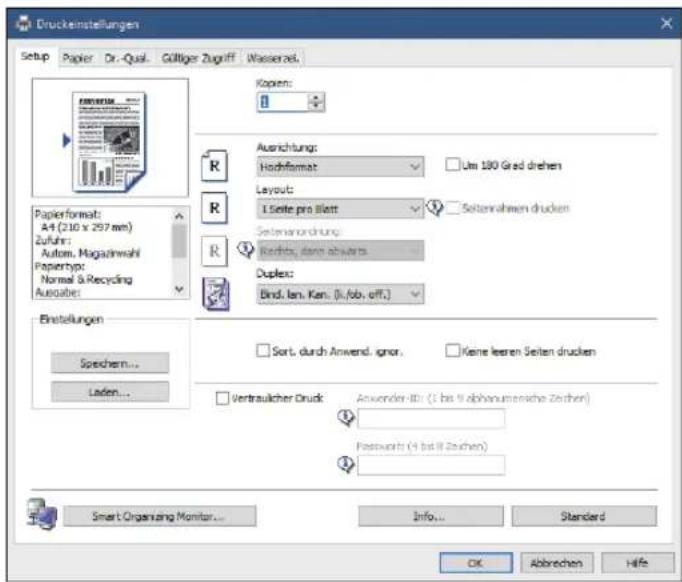Screen dimensions: 682x582
Task: Check Keine leeren Seiten drucken option
Action: click(x=452, y=351)
